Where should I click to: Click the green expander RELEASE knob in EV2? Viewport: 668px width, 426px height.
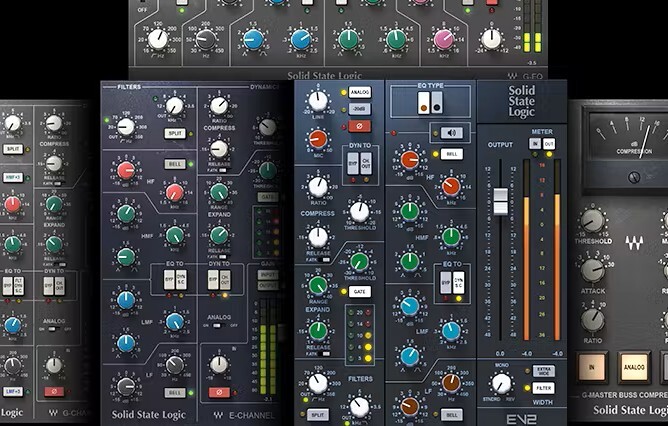[x=318, y=331]
